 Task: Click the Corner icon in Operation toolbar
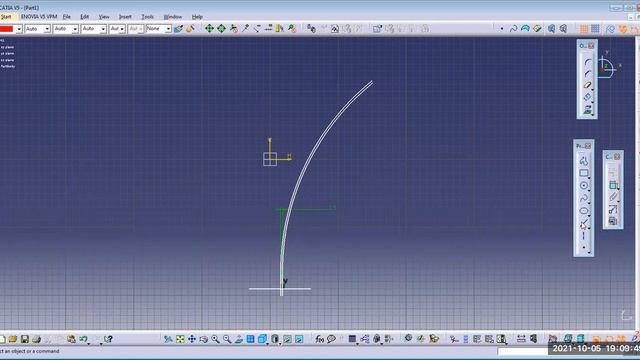pos(587,62)
